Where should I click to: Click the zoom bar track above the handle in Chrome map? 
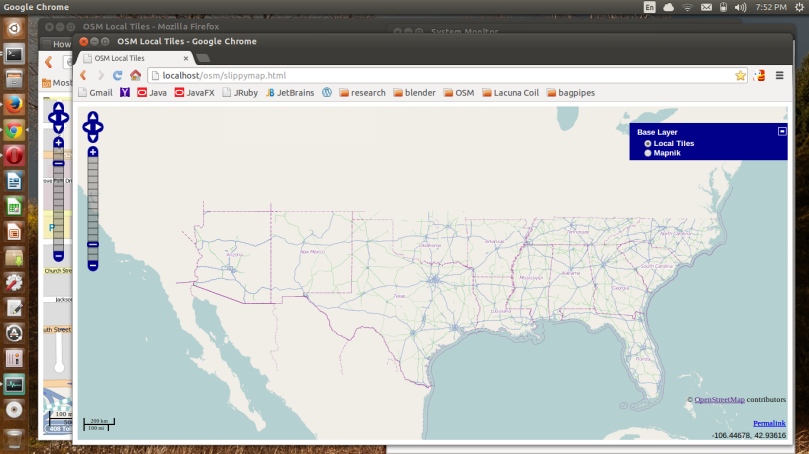93,199
